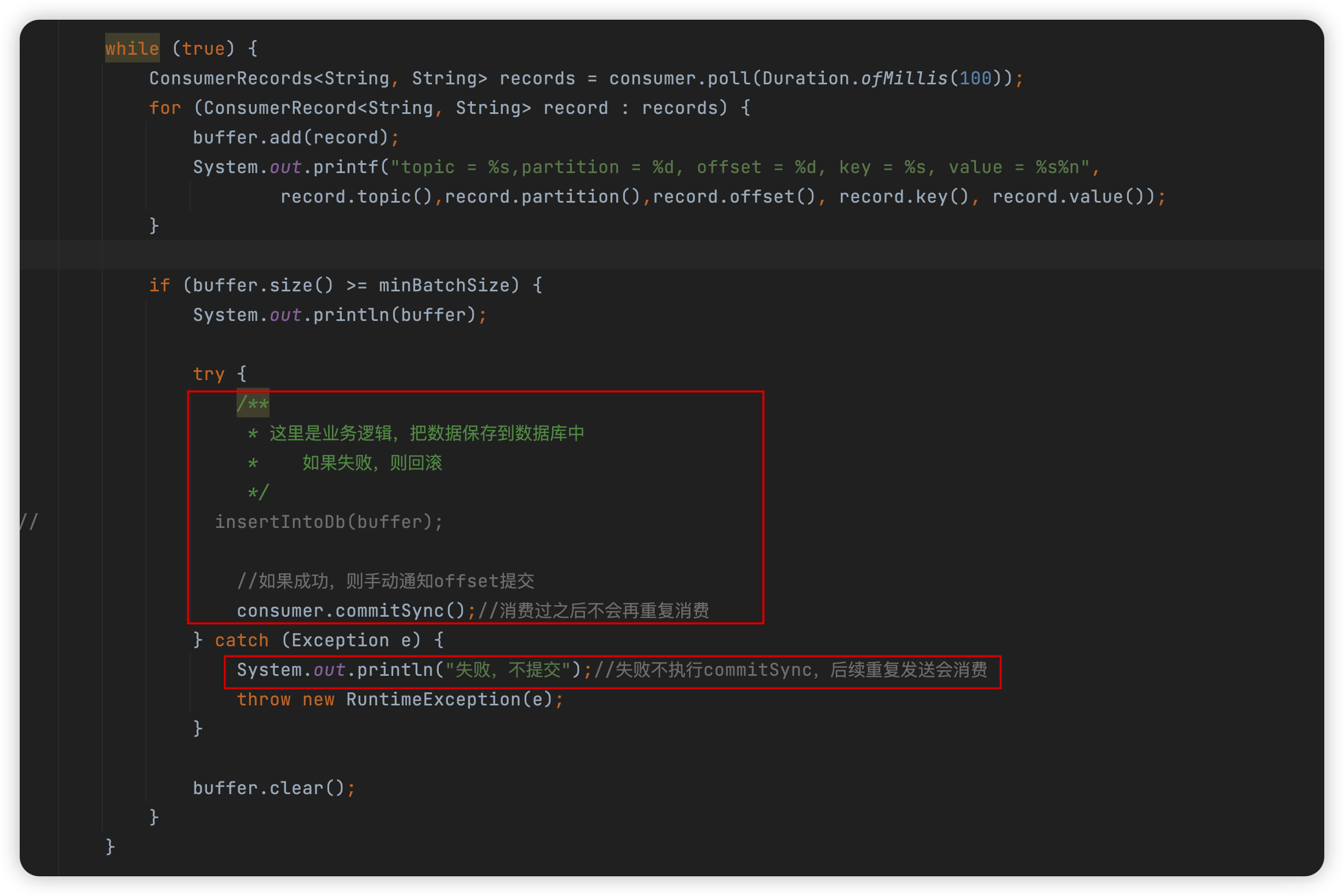Click 'buffer.clear();' statement
Screen dimensions: 1344x896
(x=274, y=789)
